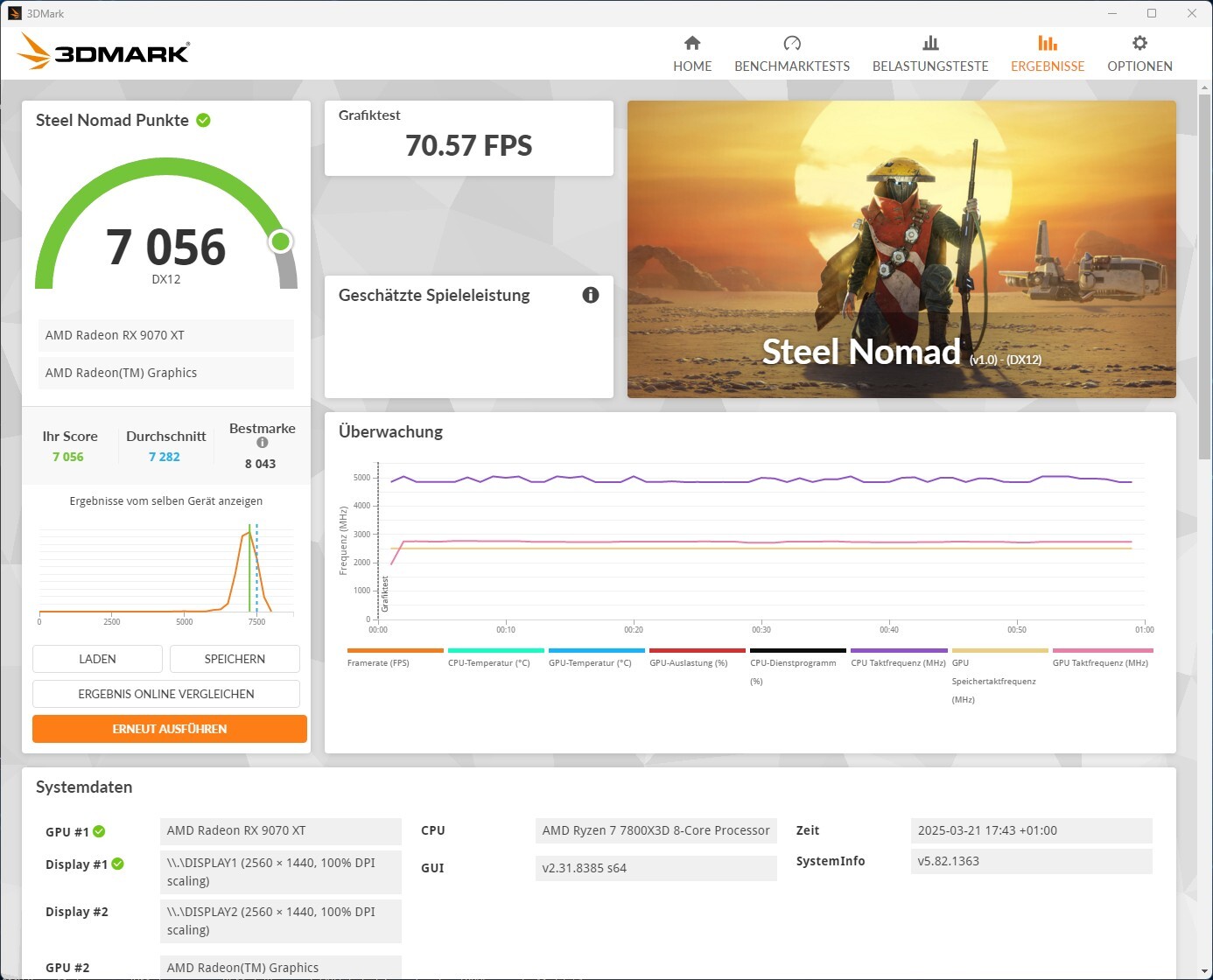Toggle the GPU Speichertaktfrequenz (MHz) legend item
Viewport: 1213px width, 980px height.
(999, 675)
